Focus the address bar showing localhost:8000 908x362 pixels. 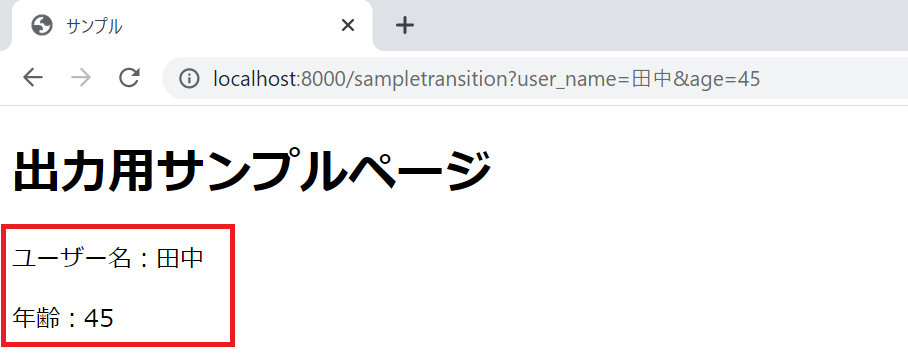coord(535,78)
